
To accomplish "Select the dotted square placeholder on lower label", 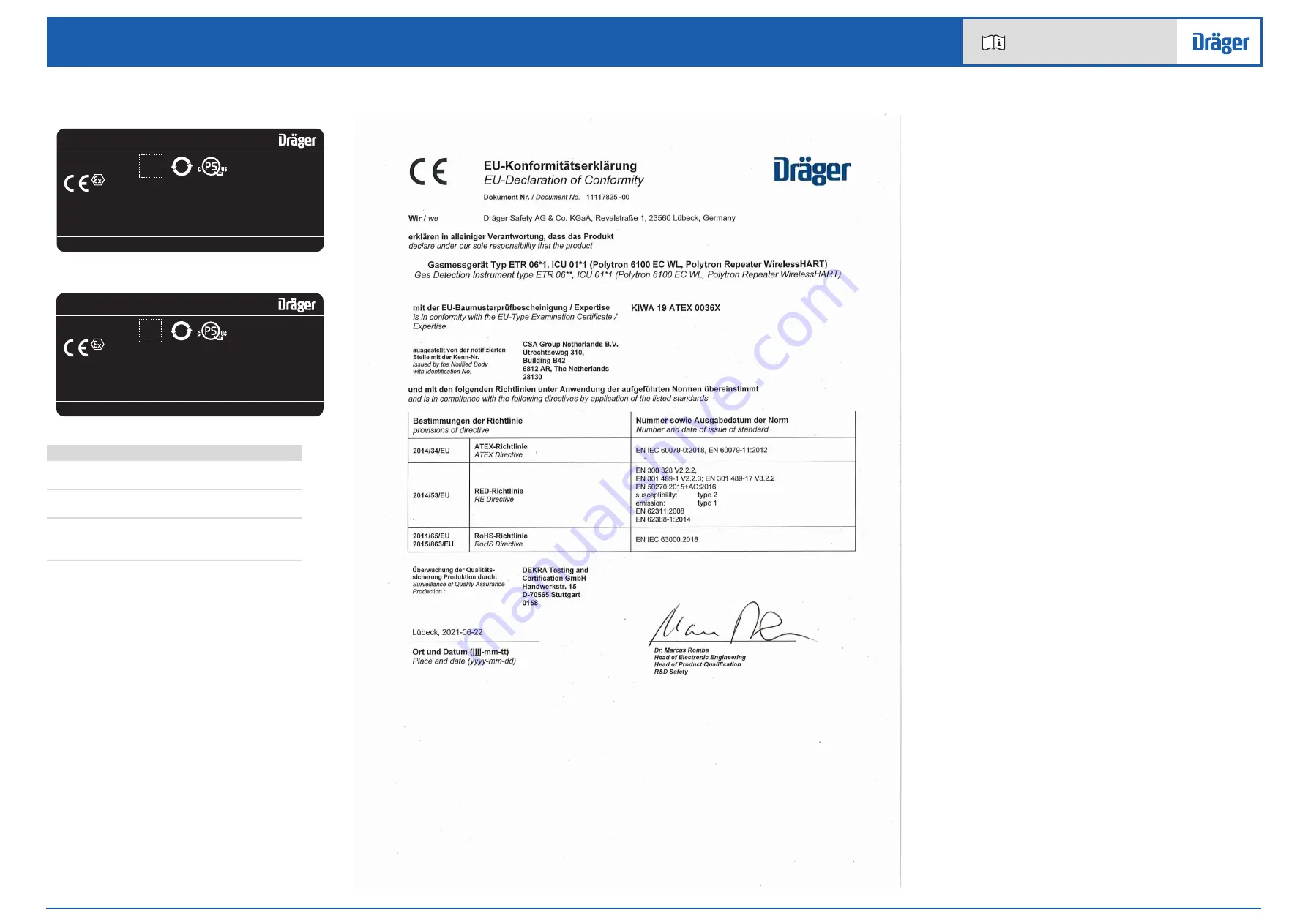I will tap(151, 331).
